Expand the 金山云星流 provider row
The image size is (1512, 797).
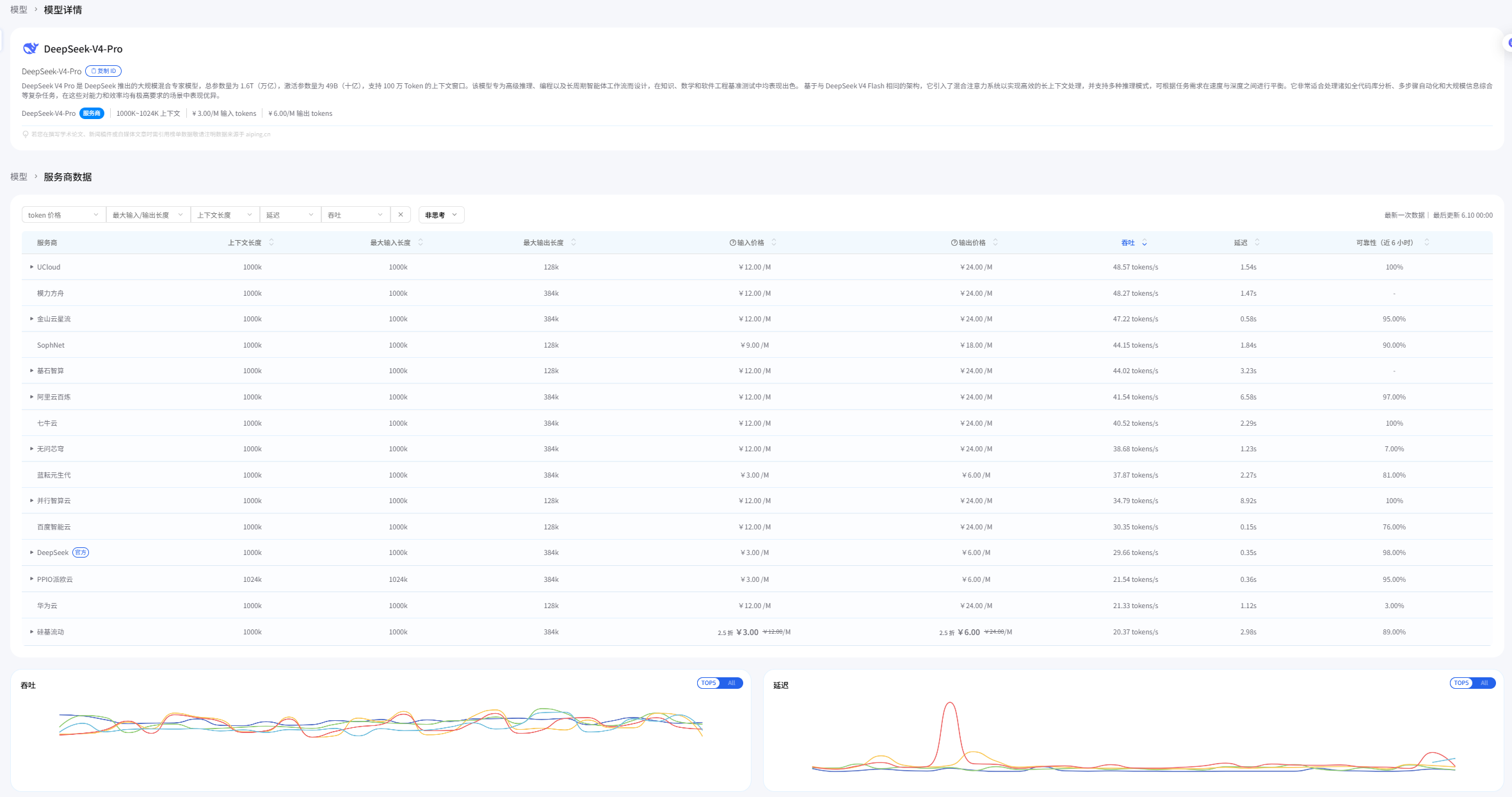(x=31, y=319)
